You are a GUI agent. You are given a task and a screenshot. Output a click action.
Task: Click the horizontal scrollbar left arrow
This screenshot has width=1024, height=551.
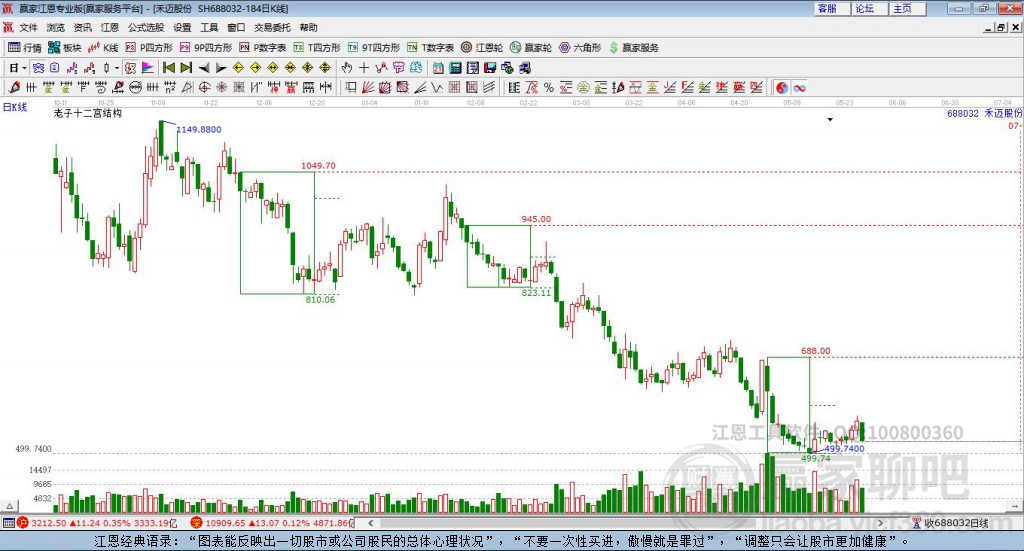tap(371, 523)
